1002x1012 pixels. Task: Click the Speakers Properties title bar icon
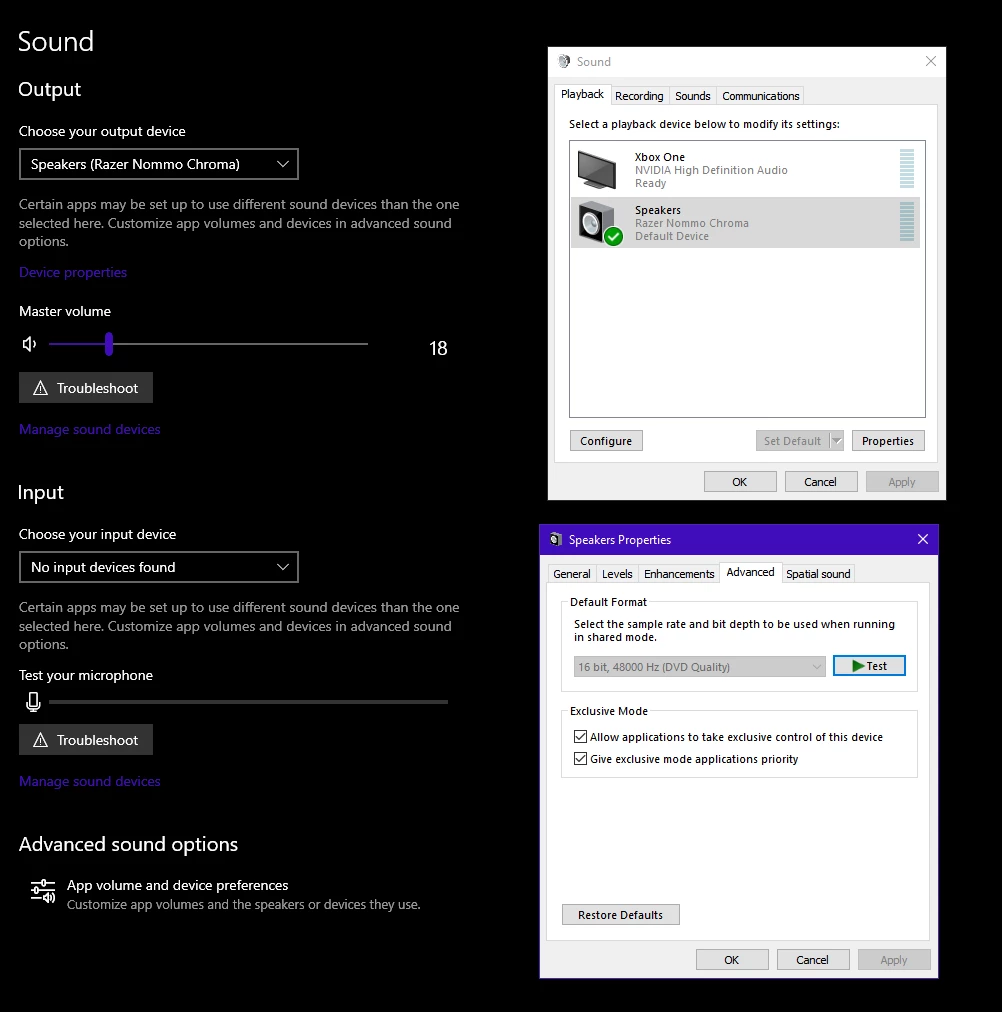pyautogui.click(x=556, y=540)
